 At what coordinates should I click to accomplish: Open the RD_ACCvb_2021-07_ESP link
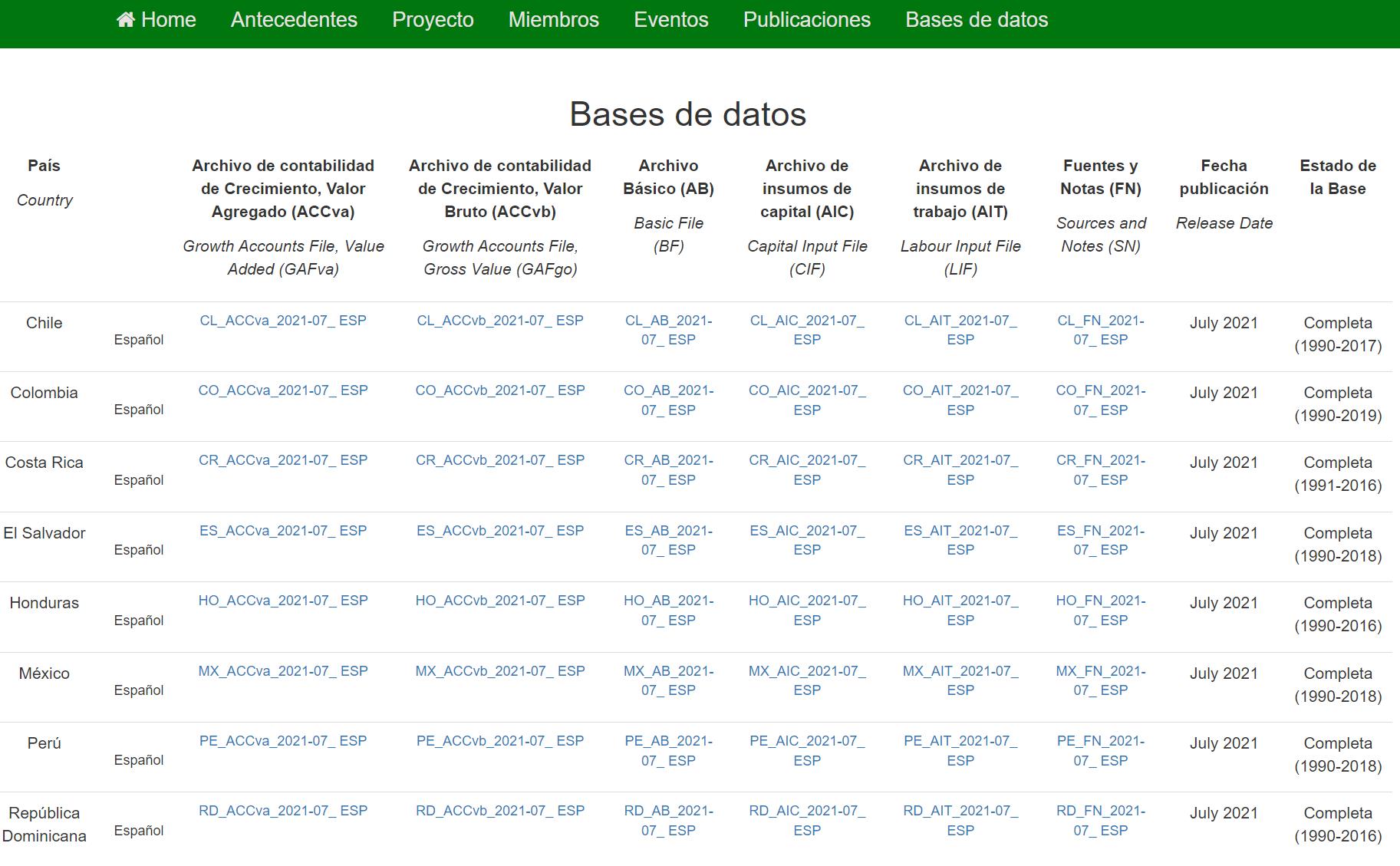(x=499, y=811)
